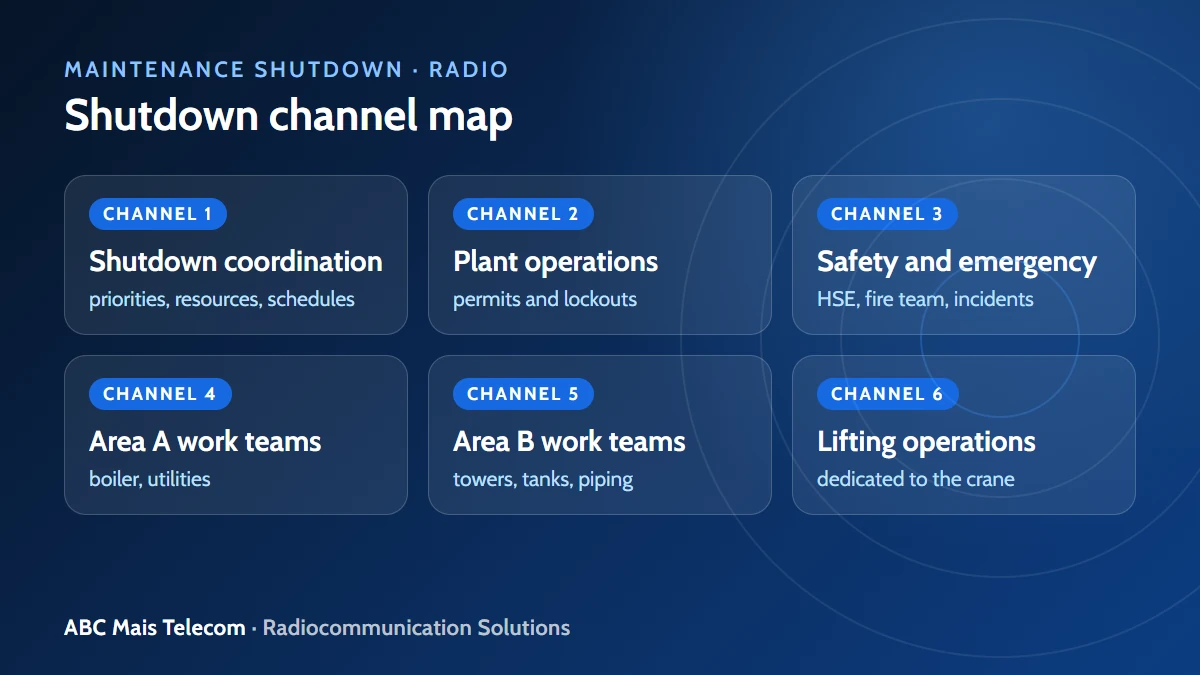
Task: Click the CHANNEL 6 badge
Action: (x=887, y=394)
